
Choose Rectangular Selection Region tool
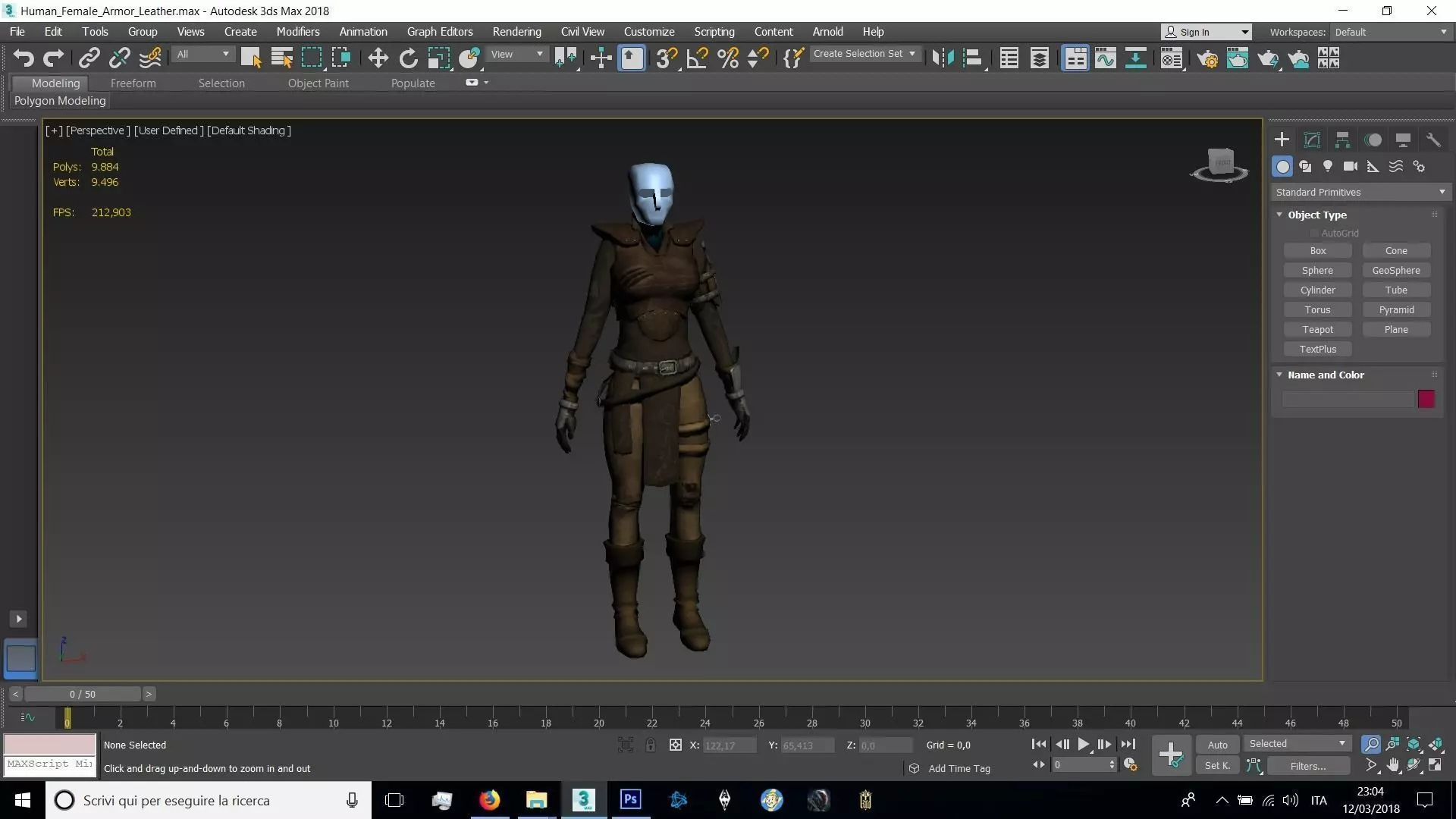[x=312, y=58]
